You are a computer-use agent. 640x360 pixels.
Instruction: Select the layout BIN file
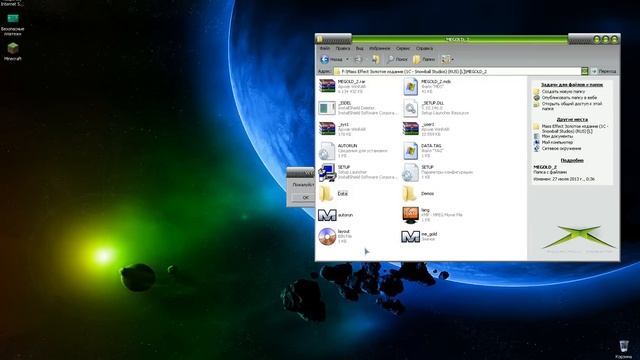point(335,236)
